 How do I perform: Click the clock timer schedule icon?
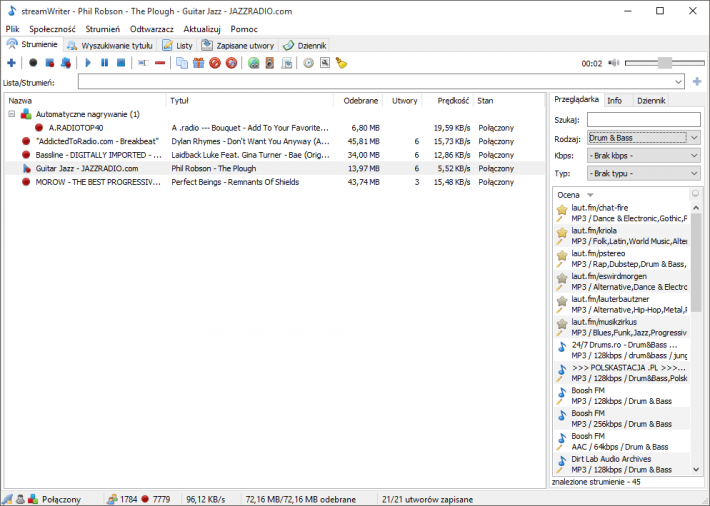tap(308, 63)
